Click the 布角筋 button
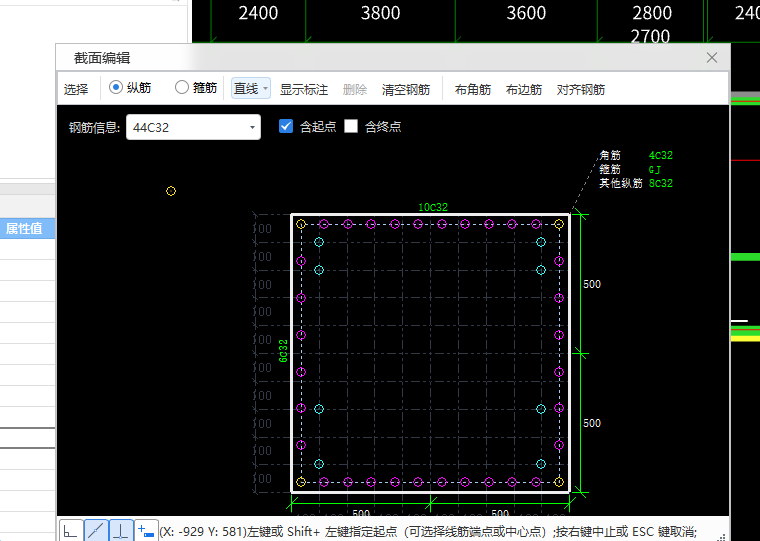Viewport: 760px width, 541px height. 473,89
